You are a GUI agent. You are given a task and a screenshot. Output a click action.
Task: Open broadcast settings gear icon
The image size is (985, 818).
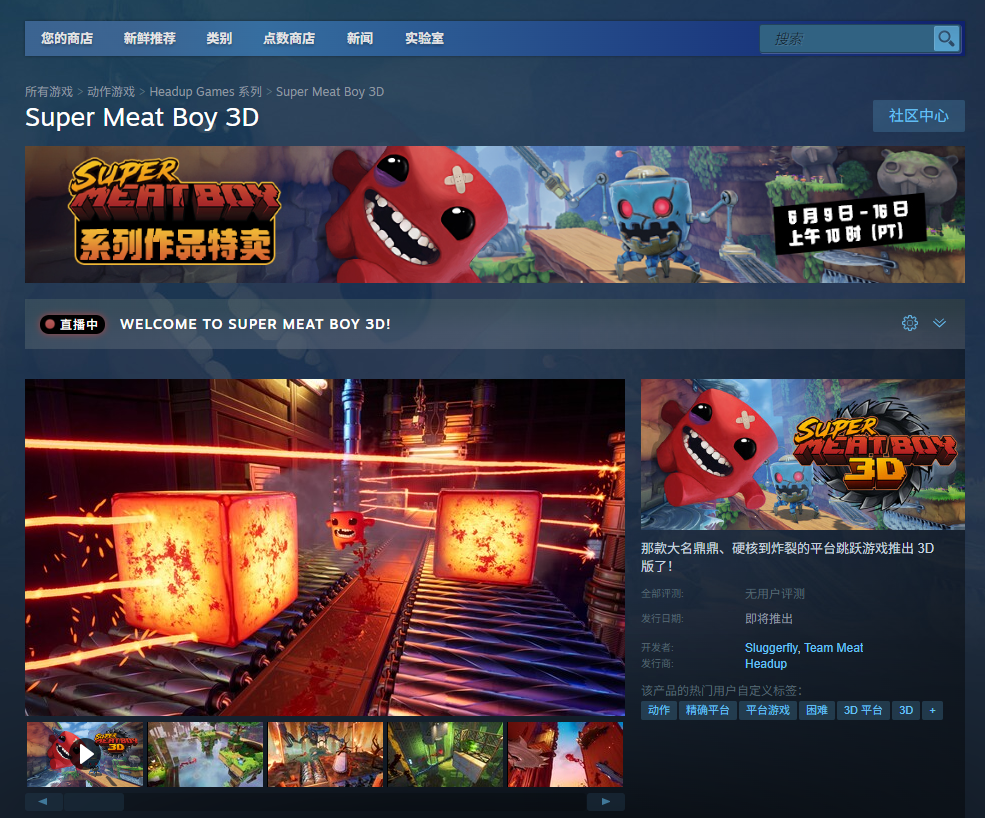pos(910,323)
